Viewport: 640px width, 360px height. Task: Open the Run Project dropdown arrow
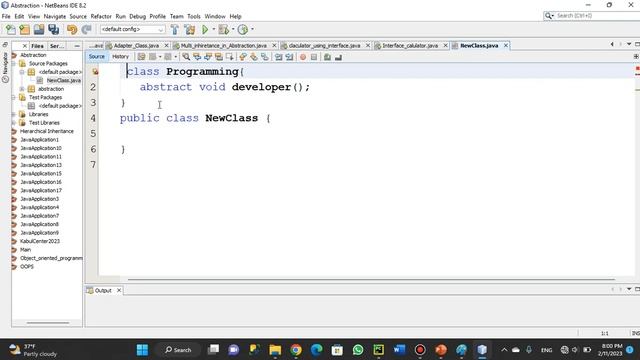tap(213, 29)
